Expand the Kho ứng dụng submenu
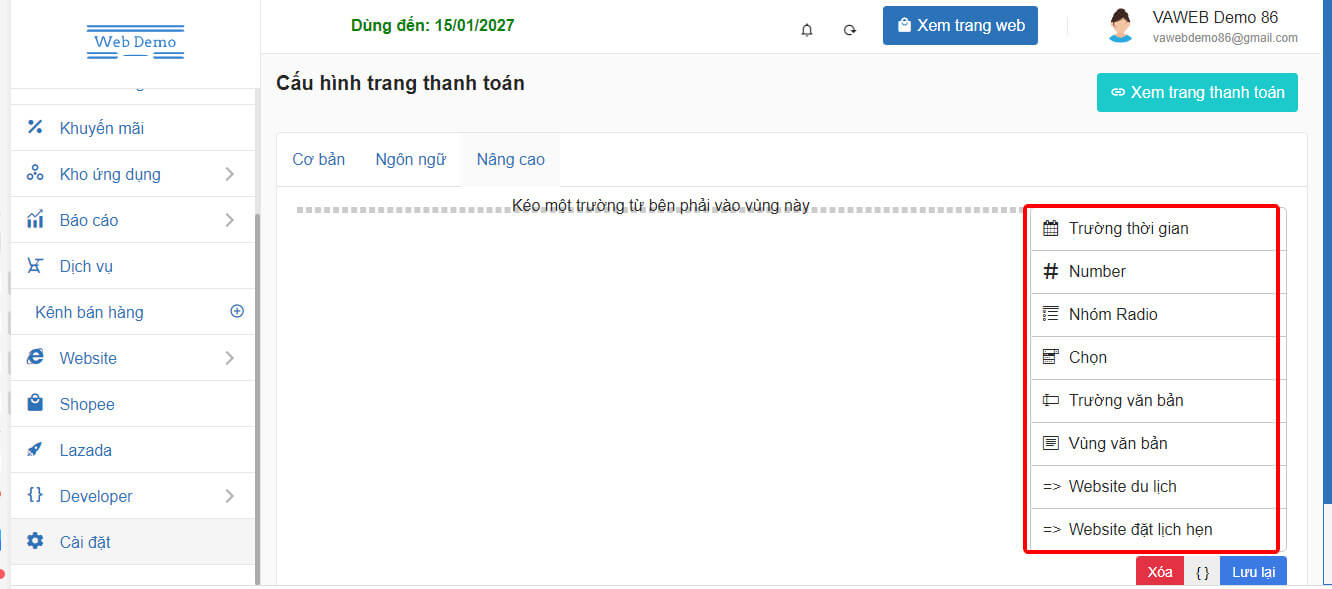Viewport: 1332px width, 589px height. tap(229, 174)
